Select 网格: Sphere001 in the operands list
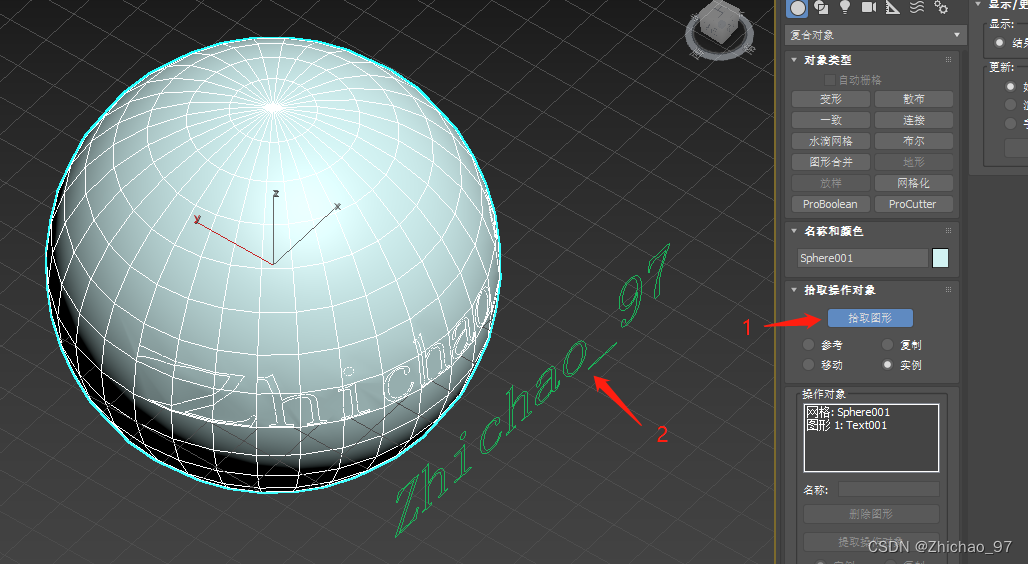The height and width of the screenshot is (564, 1028). pos(871,412)
